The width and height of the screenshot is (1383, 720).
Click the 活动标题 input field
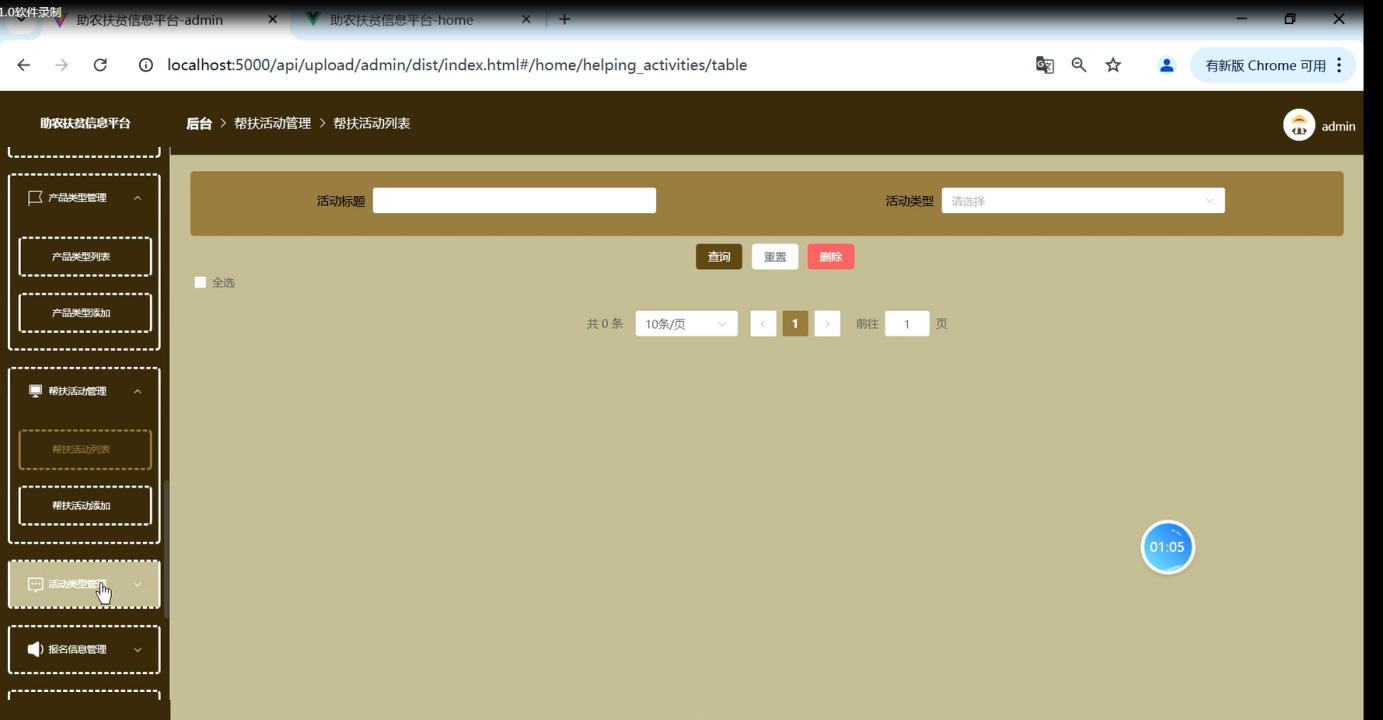514,201
